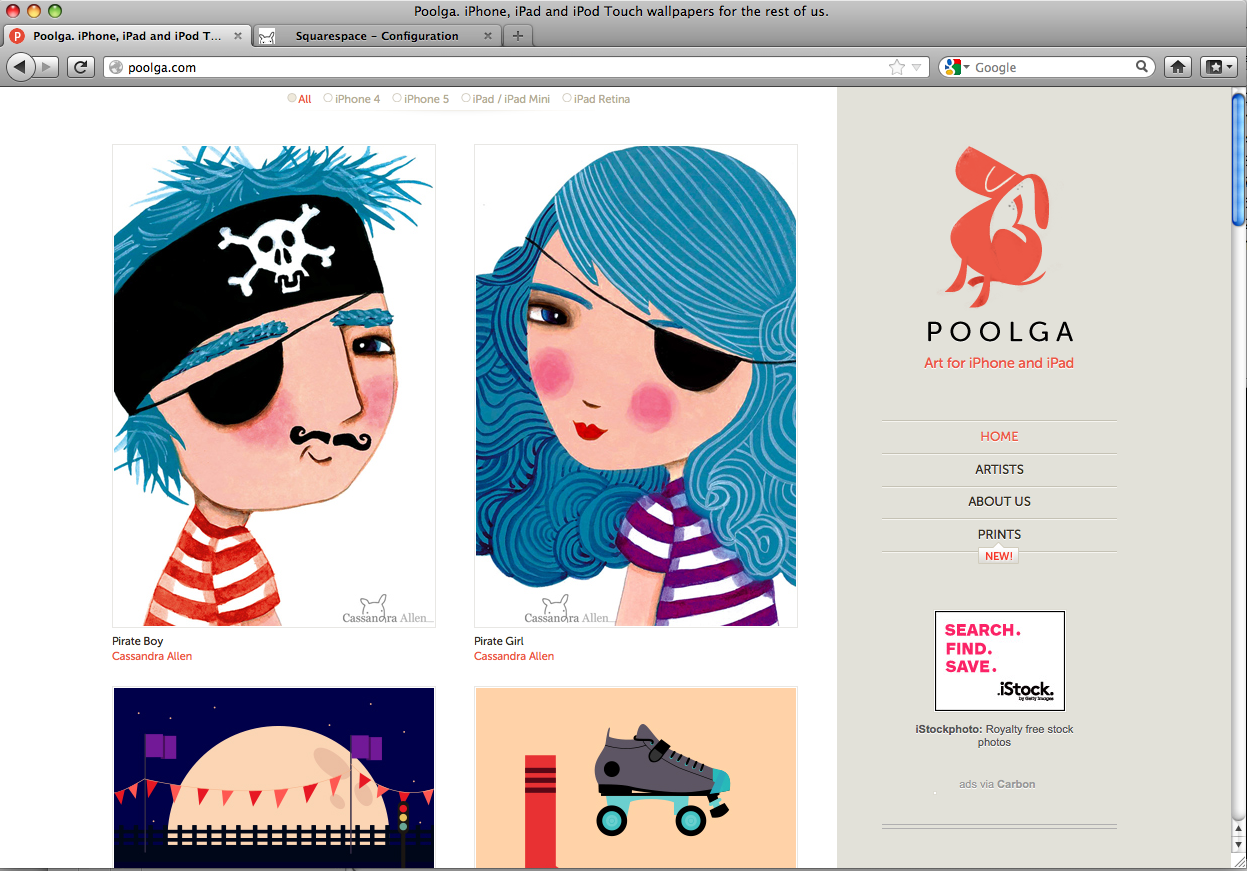The image size is (1247, 871).
Task: Go to HOME in the sidebar menu
Action: click(999, 436)
